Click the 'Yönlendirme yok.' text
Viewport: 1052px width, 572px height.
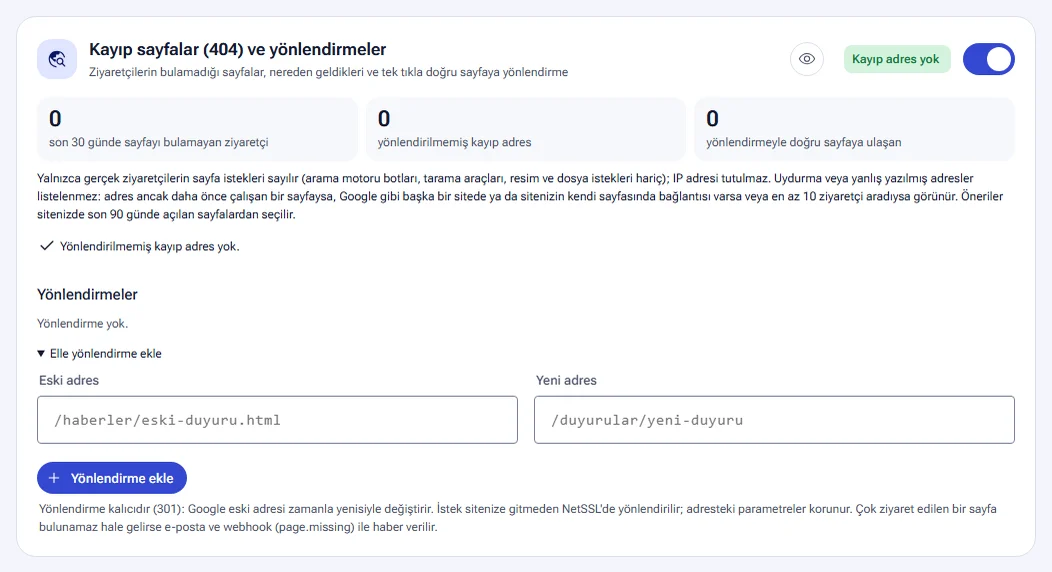pyautogui.click(x=83, y=323)
